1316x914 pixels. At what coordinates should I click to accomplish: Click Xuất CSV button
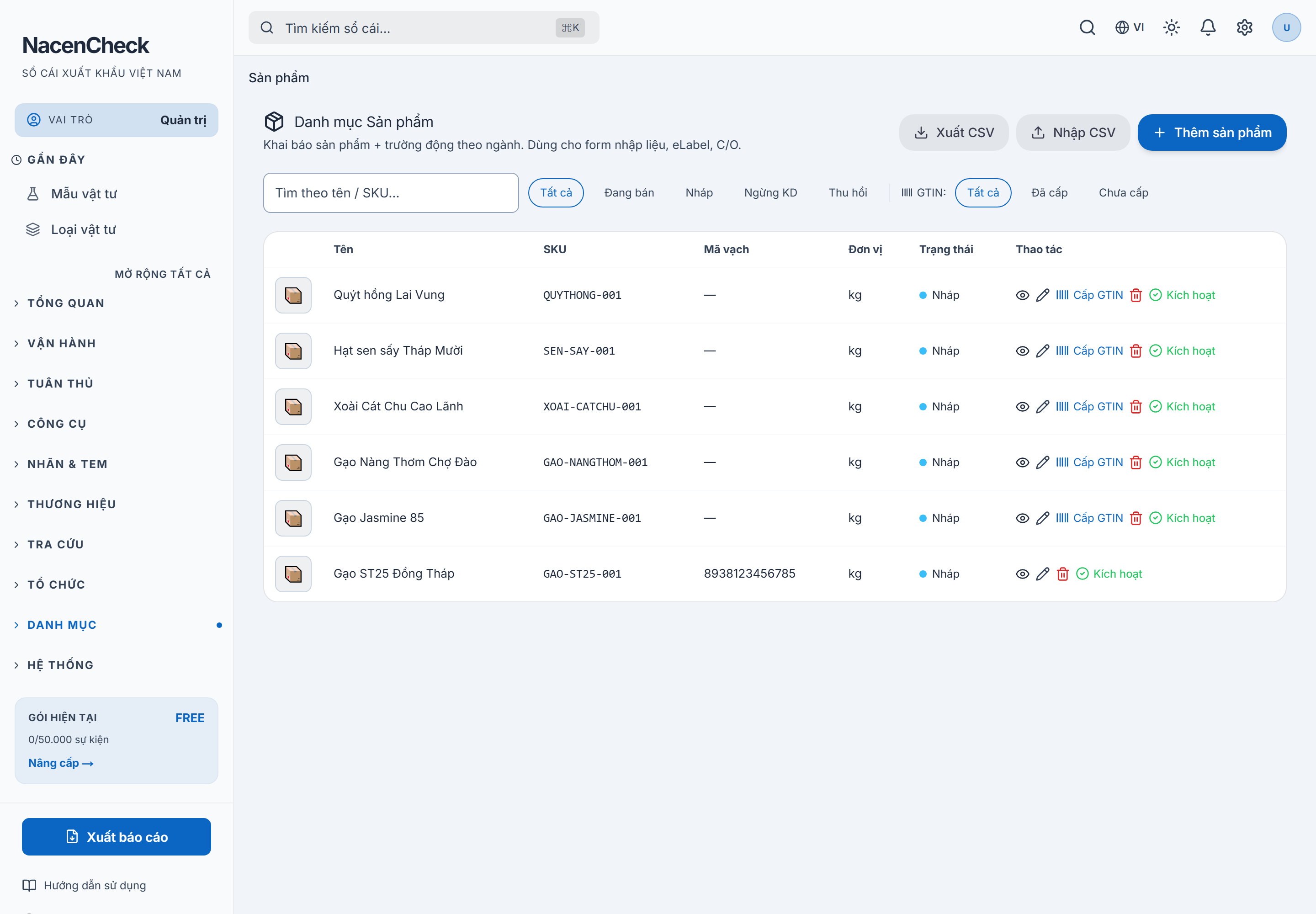954,132
